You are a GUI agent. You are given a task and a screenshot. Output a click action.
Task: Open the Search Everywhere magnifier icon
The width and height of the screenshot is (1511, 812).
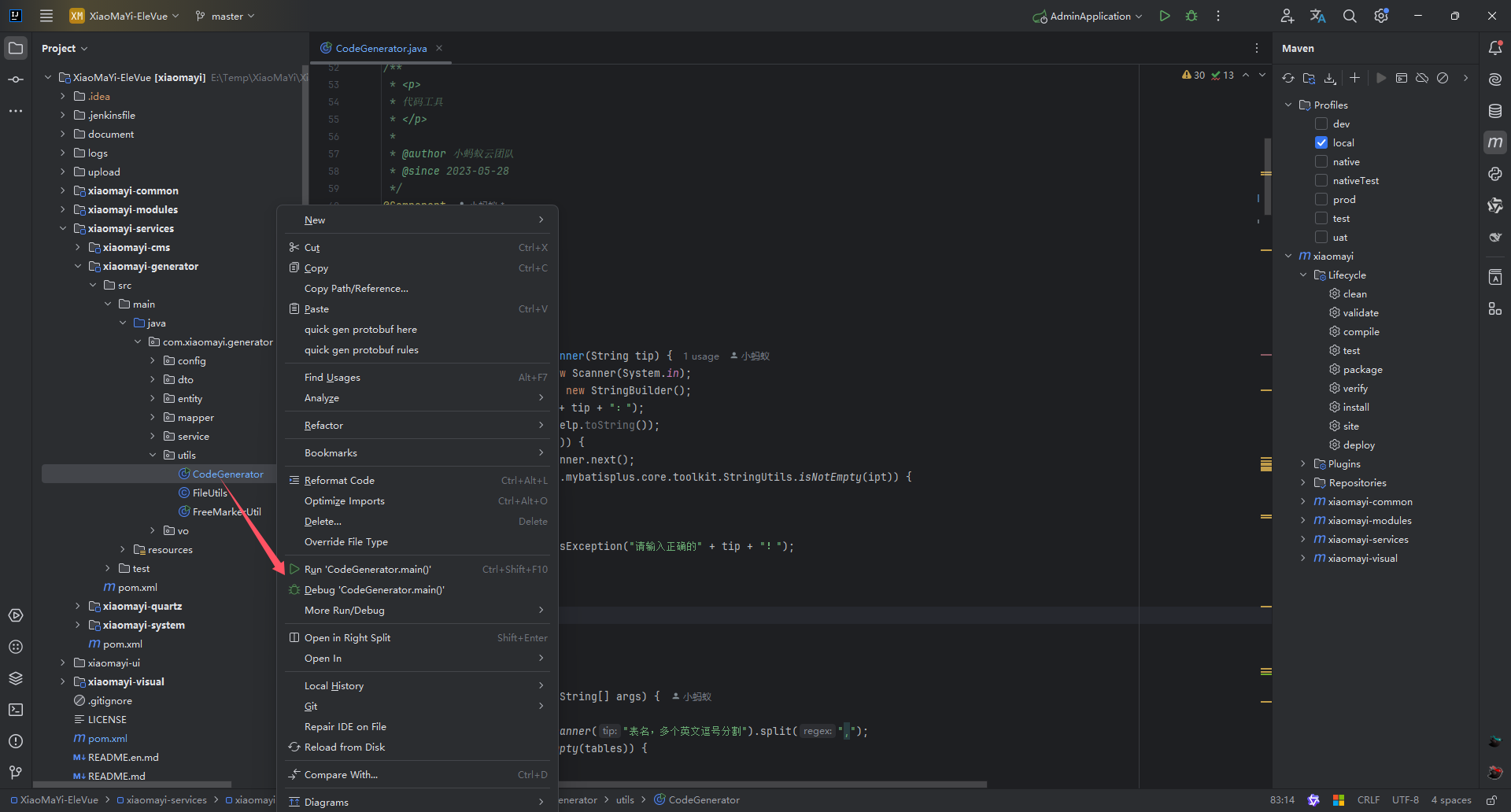point(1349,16)
